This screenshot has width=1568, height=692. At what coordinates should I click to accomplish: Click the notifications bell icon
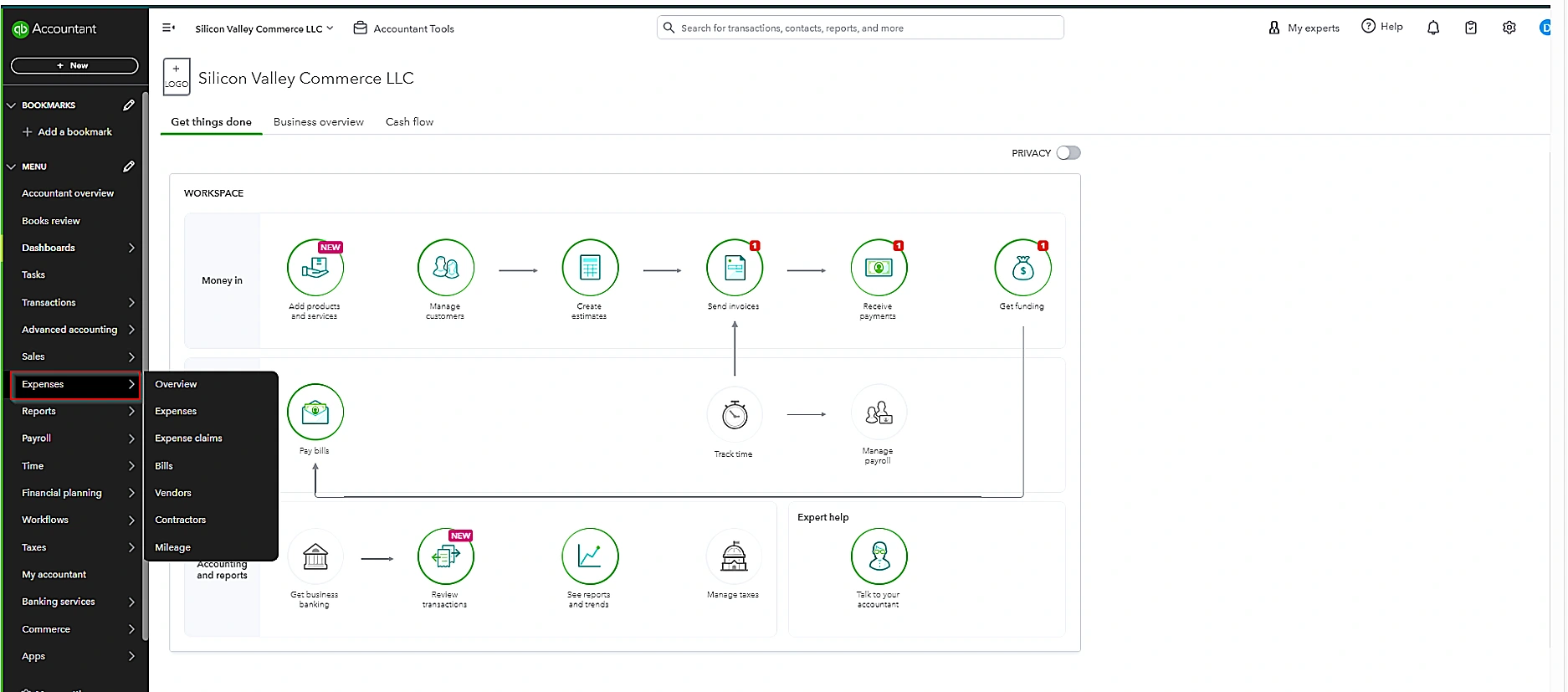1433,28
